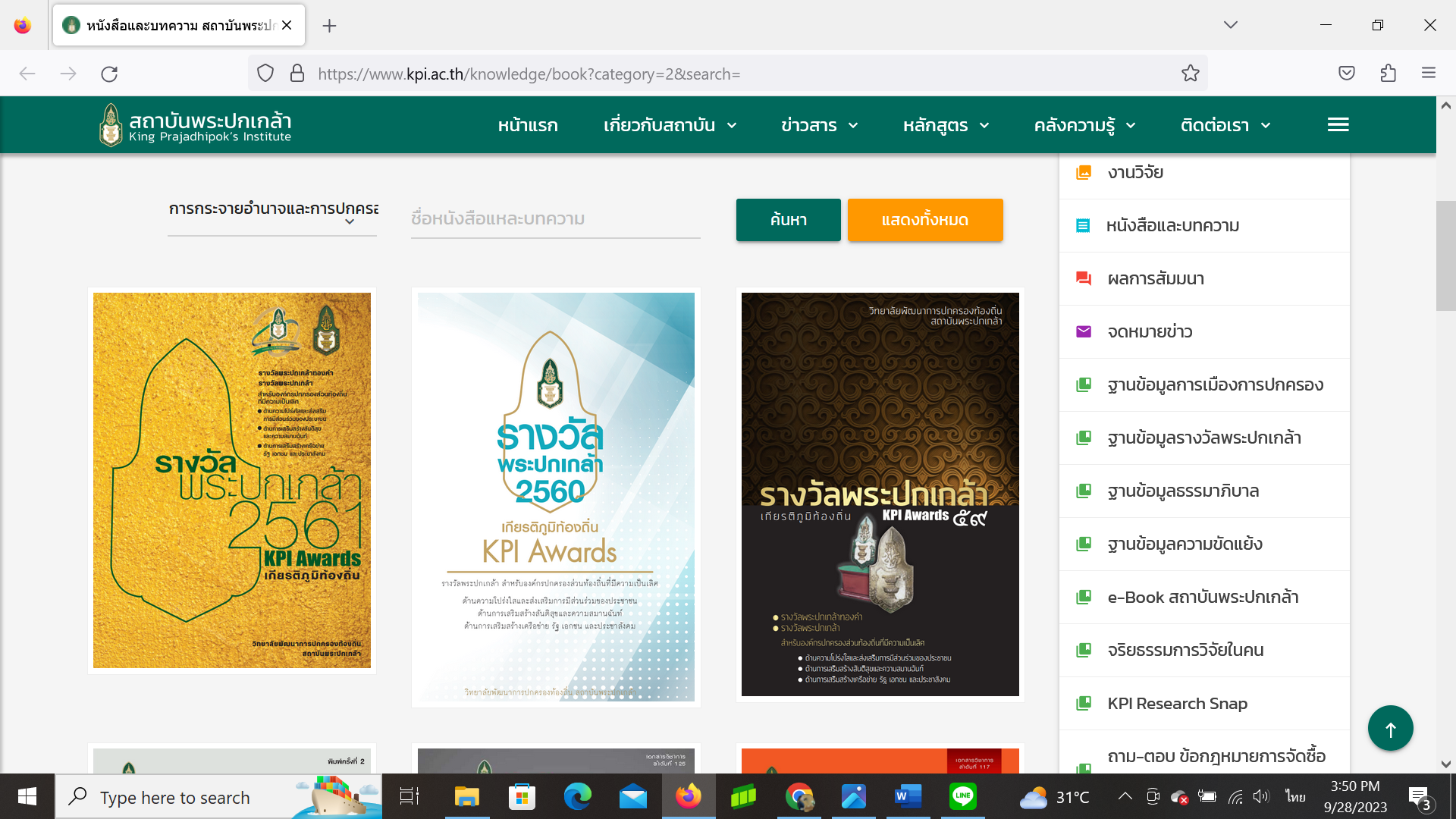The image size is (1456, 819).
Task: Open Google Chrome from taskbar
Action: point(799,797)
